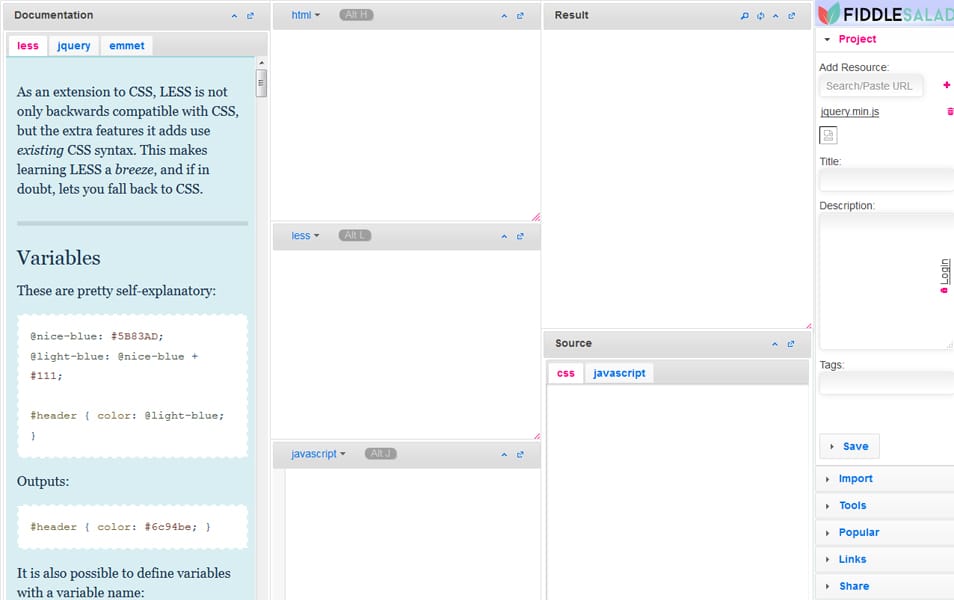
Task: Pop out the Result panel in new window
Action: 792,16
